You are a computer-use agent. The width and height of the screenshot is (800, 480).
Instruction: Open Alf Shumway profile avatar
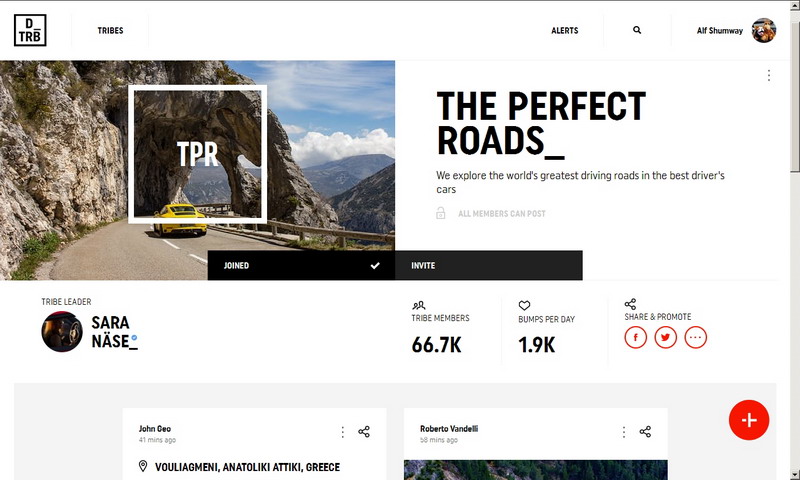pos(763,31)
